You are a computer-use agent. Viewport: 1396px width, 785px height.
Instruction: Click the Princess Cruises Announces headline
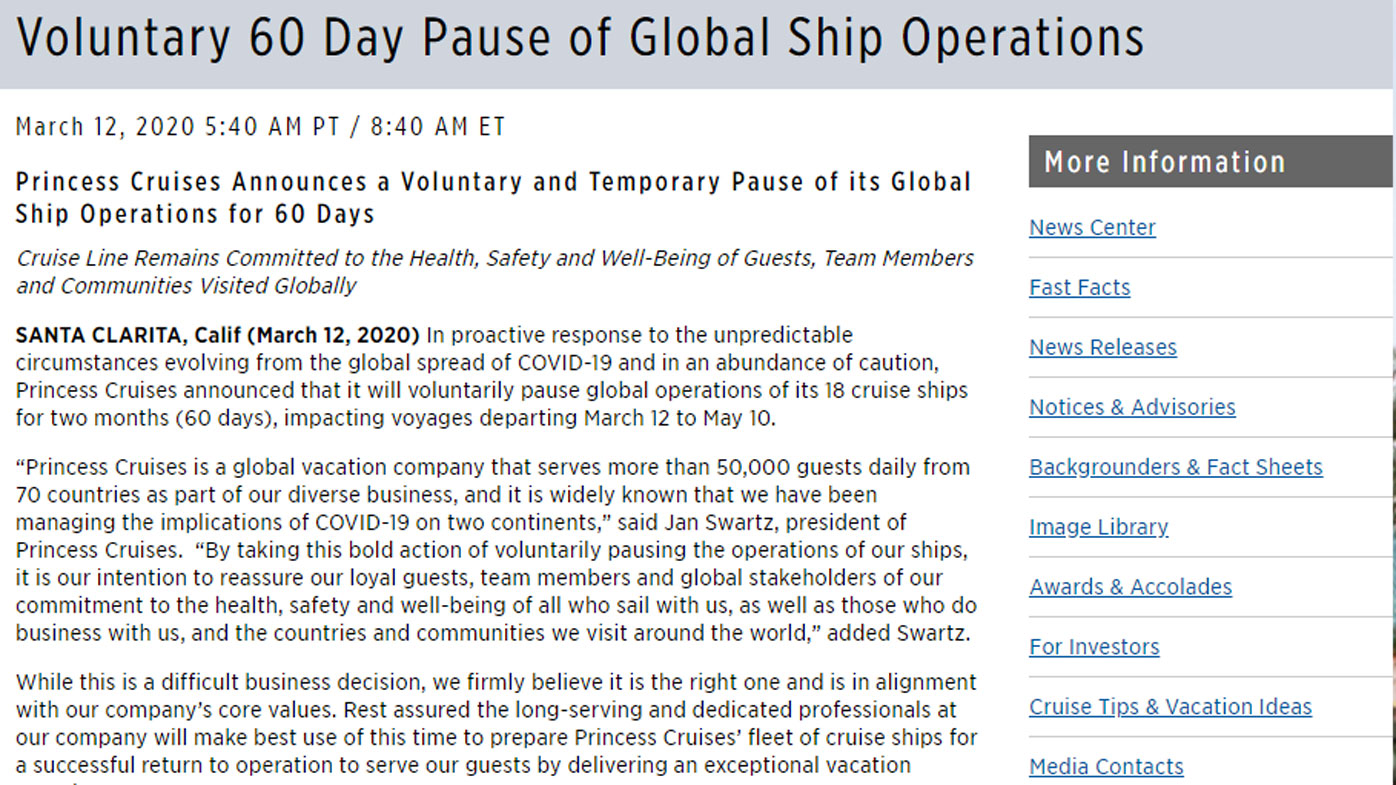[493, 198]
